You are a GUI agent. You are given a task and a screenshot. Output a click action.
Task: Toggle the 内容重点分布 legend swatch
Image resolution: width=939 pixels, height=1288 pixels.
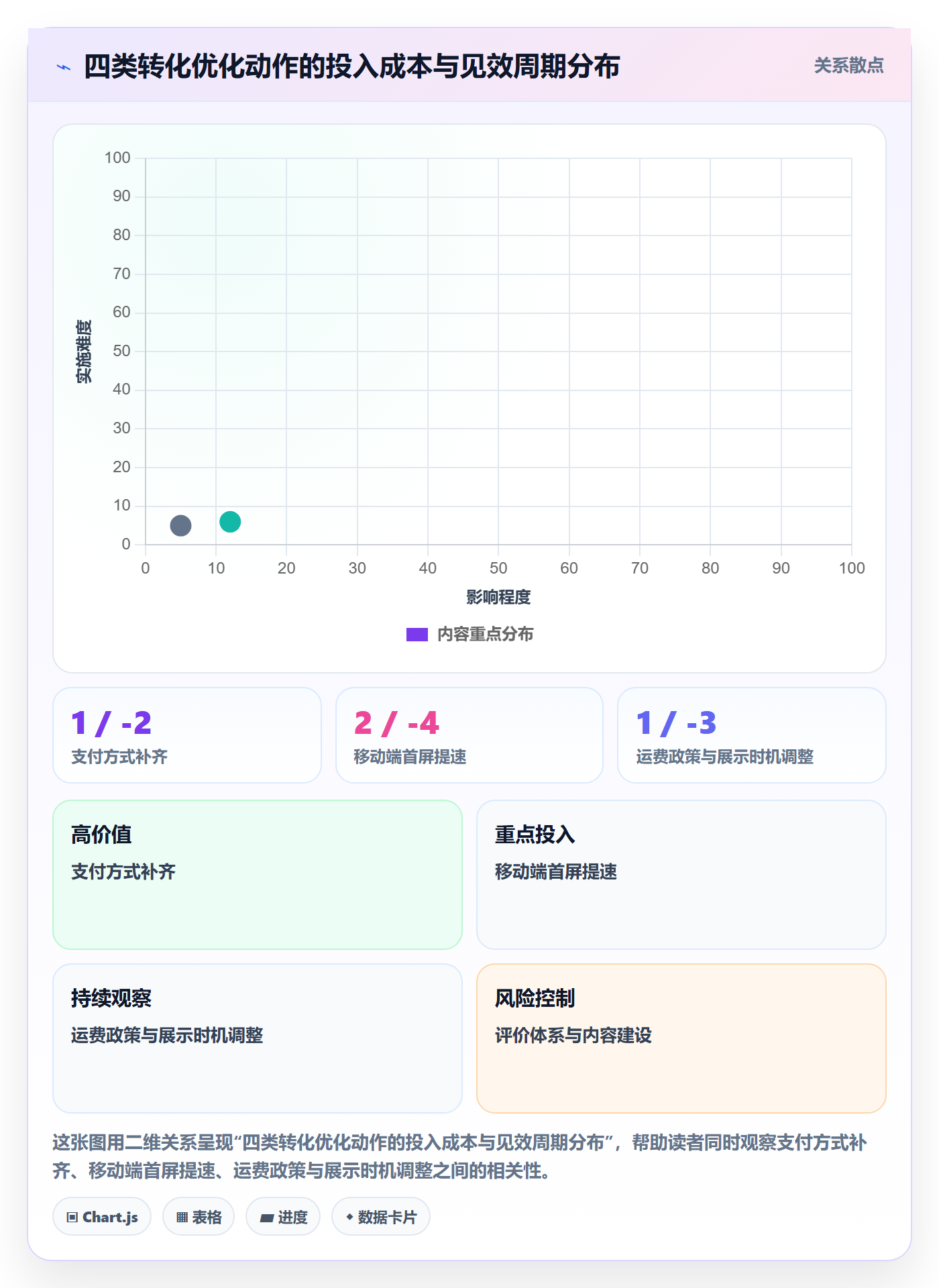point(417,635)
